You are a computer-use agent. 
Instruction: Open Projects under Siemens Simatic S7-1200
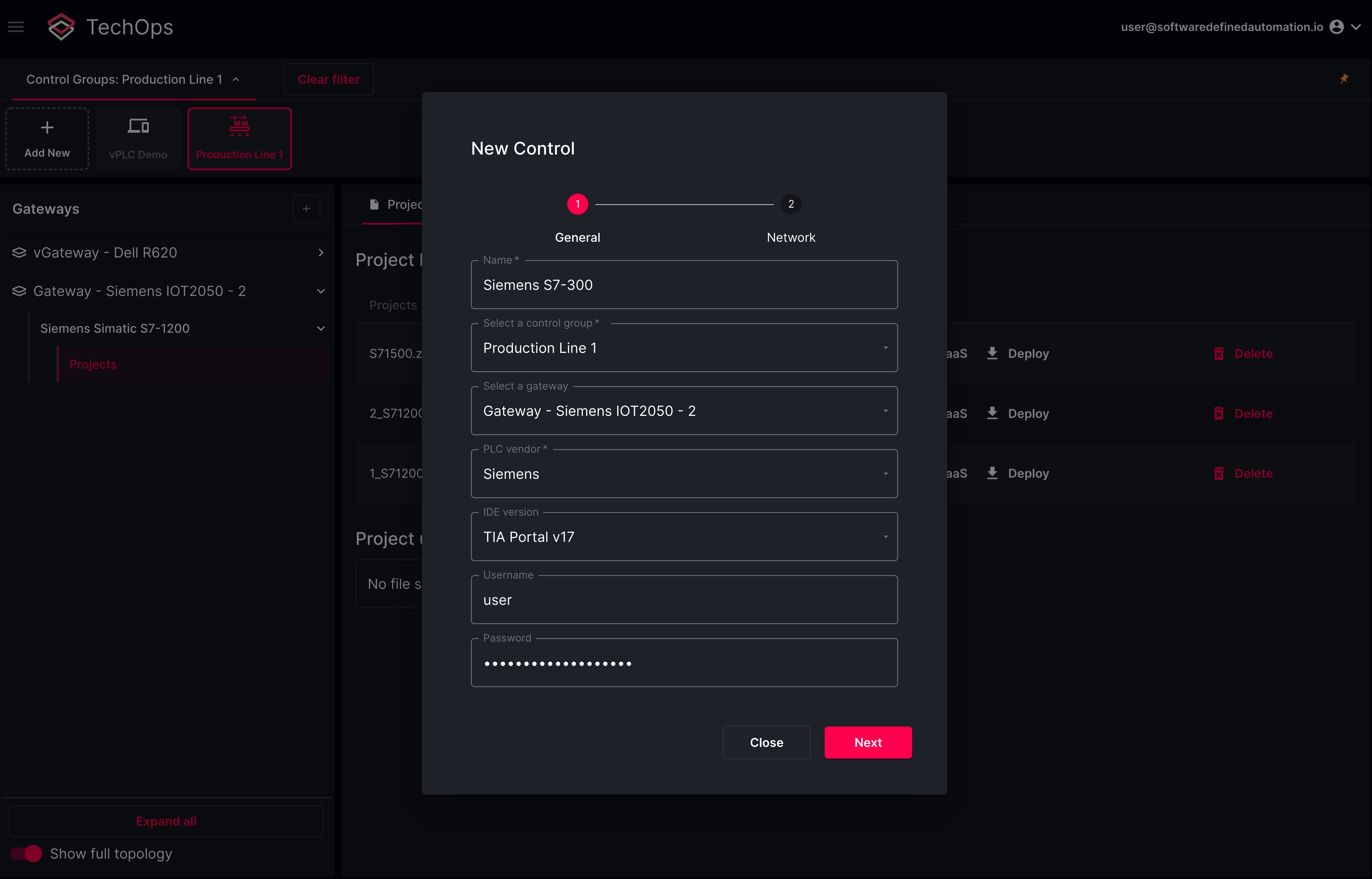point(93,364)
